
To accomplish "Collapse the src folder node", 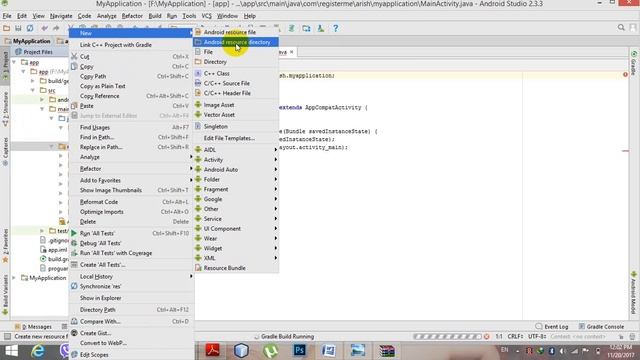I will tap(33, 90).
